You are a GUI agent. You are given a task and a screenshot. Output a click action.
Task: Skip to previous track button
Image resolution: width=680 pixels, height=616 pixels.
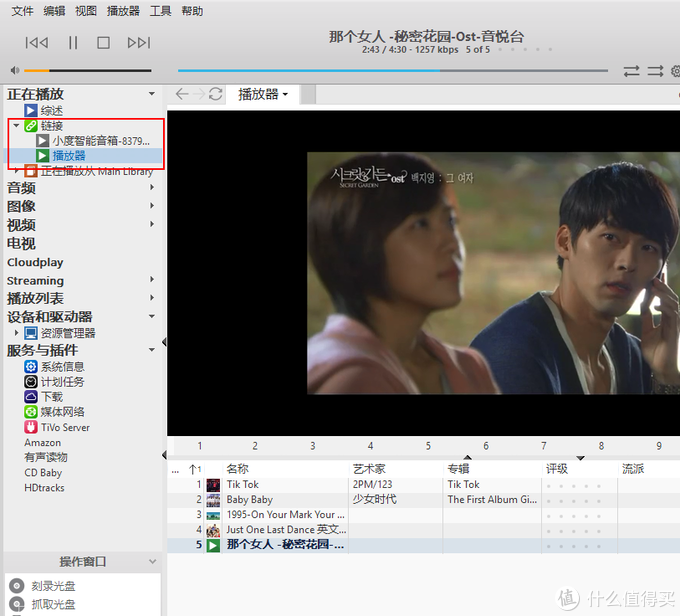click(x=37, y=43)
